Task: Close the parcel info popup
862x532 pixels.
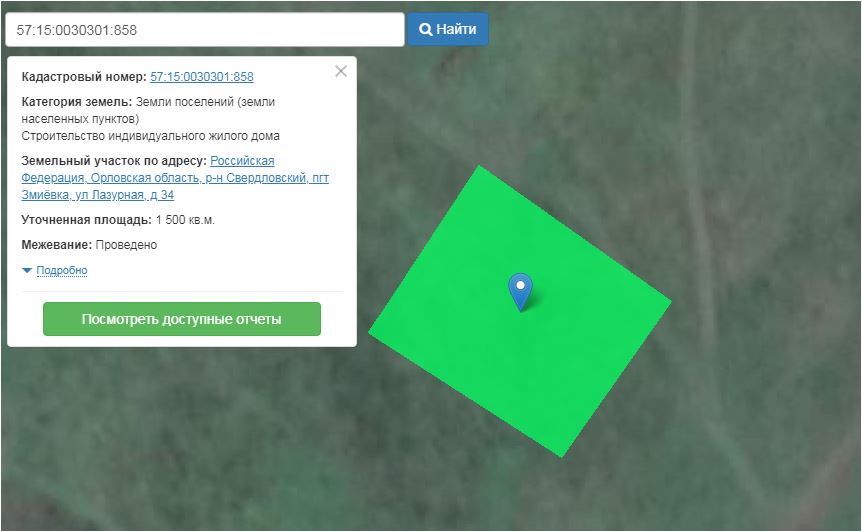Action: (341, 71)
